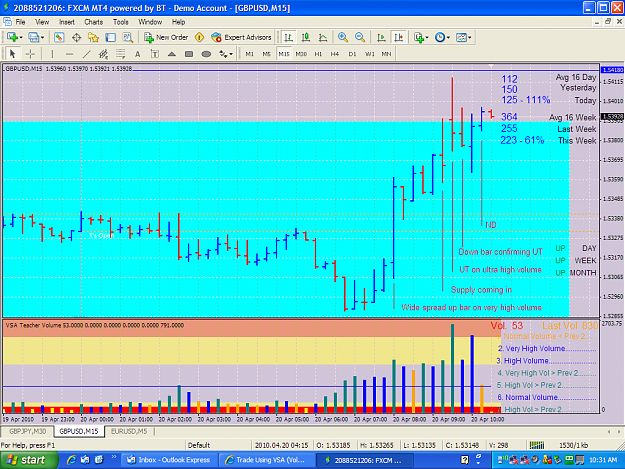625x469 pixels.
Task: Select the equidistant channel tool
Action: pyautogui.click(x=104, y=54)
